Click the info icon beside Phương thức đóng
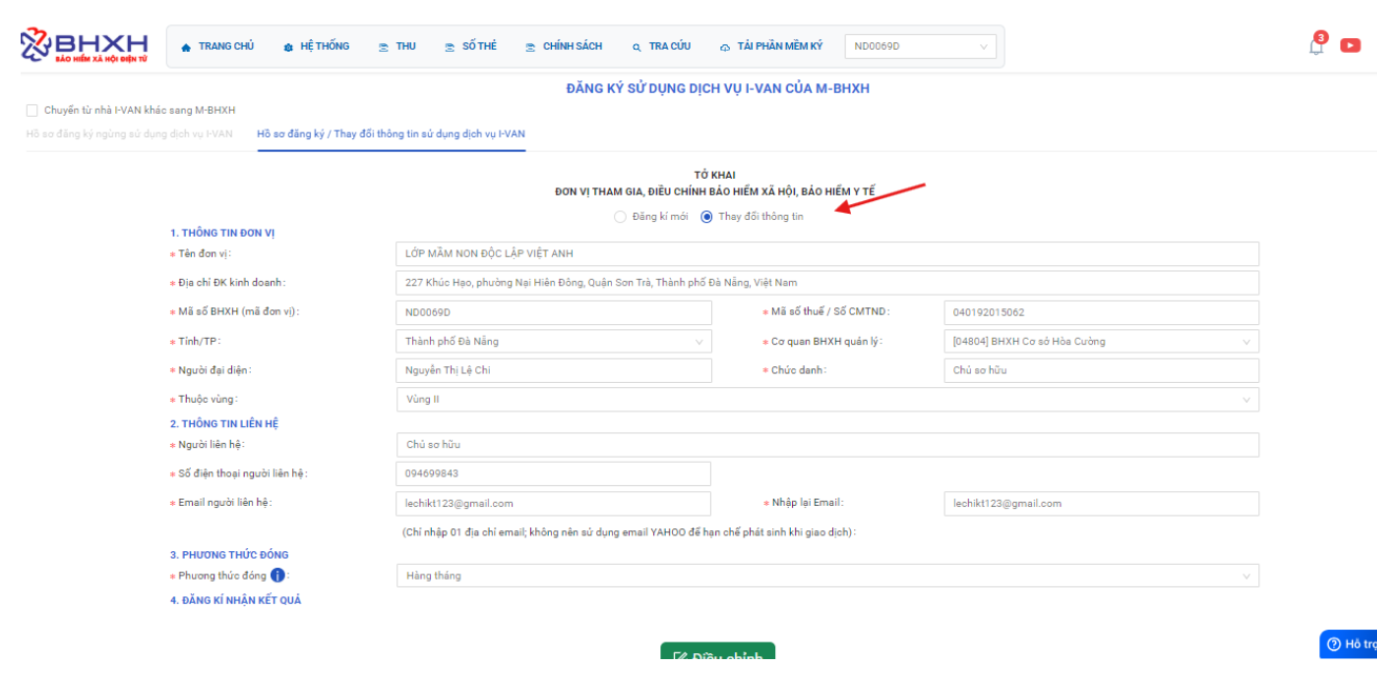This screenshot has width=1377, height=691. 278,575
